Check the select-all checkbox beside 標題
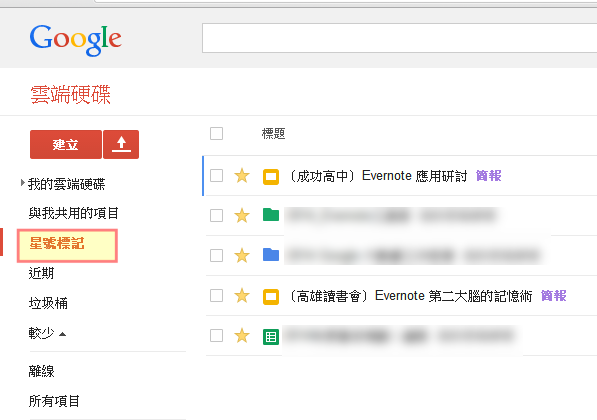597x420 pixels. coord(216,134)
